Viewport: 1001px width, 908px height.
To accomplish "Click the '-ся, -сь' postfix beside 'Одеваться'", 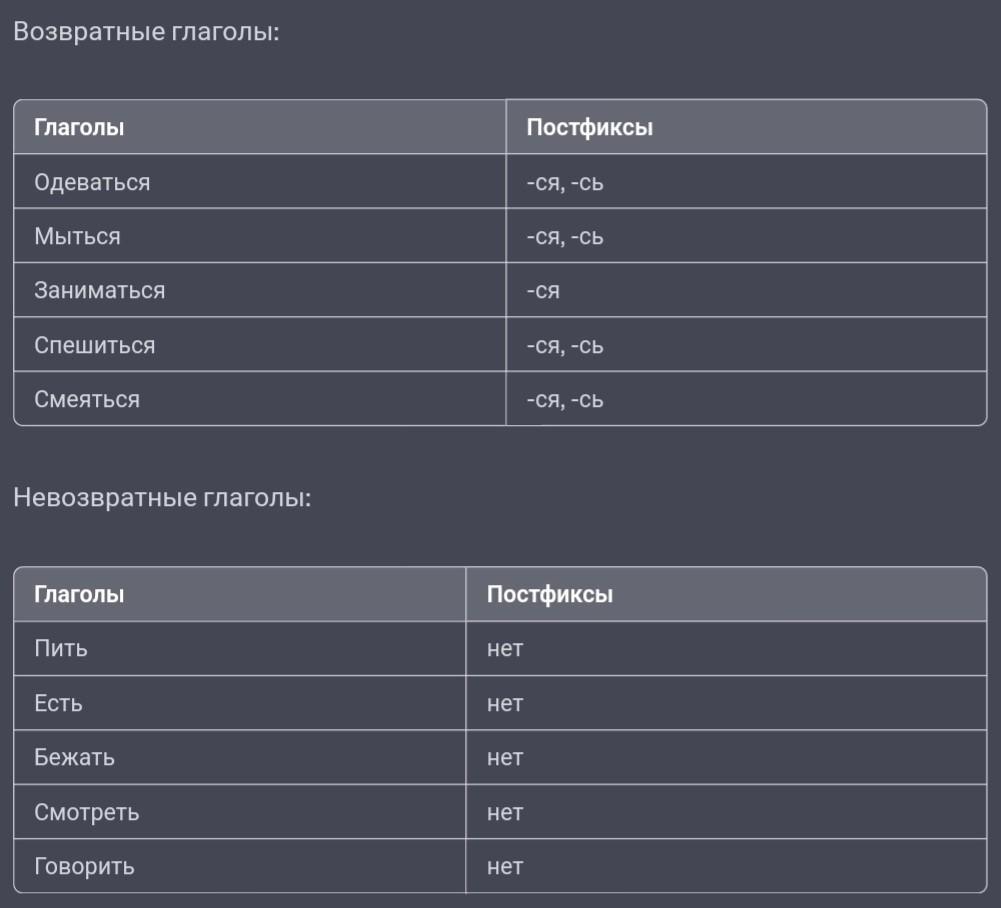I will coord(564,183).
